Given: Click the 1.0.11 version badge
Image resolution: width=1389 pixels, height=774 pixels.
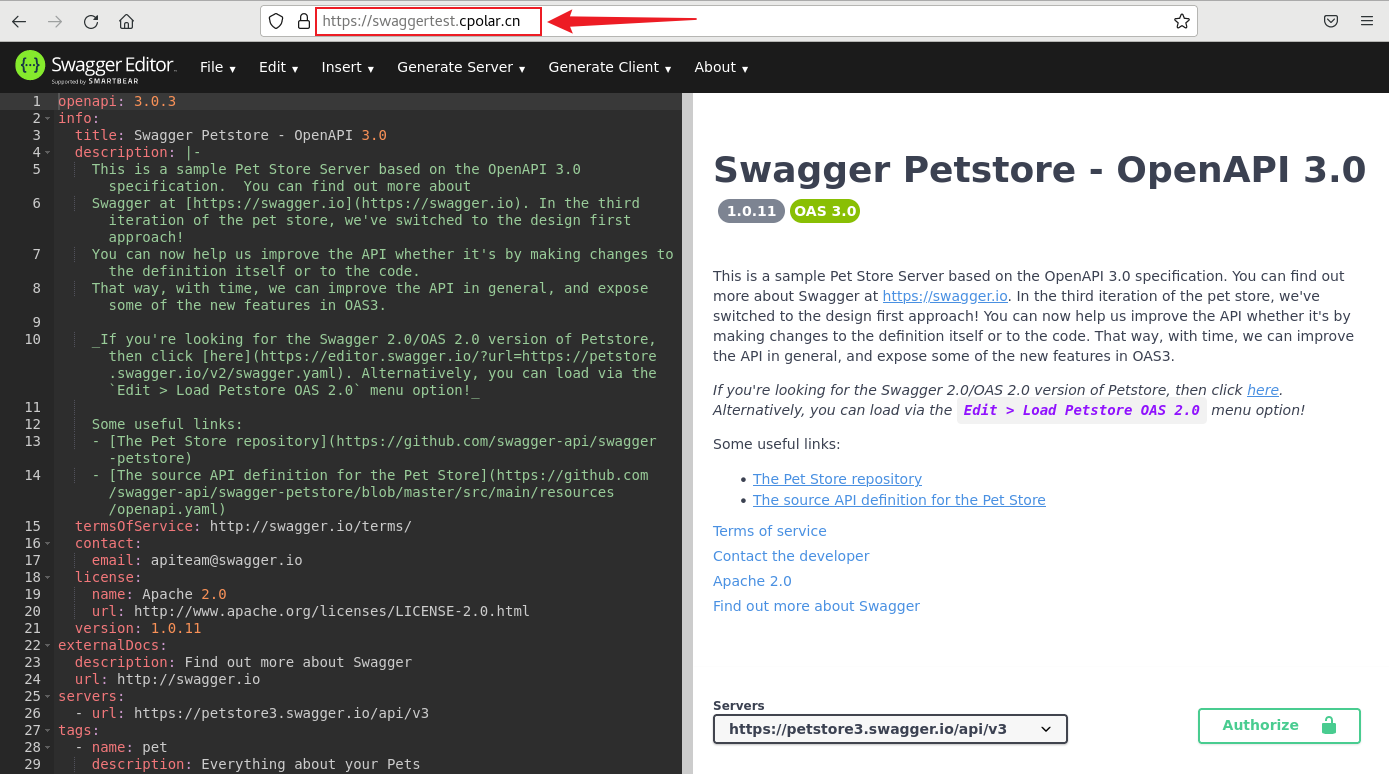Looking at the screenshot, I should (751, 211).
